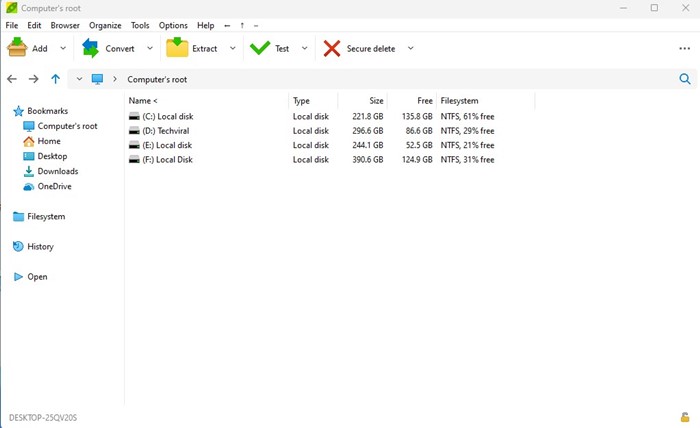Click the red Secure delete X icon

click(x=332, y=48)
